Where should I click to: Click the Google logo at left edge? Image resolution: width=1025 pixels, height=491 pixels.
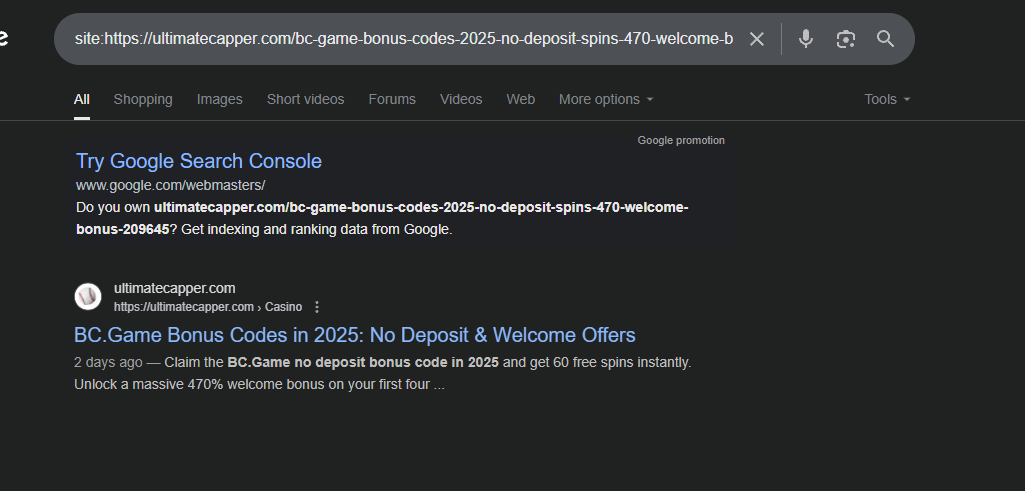click(3, 38)
